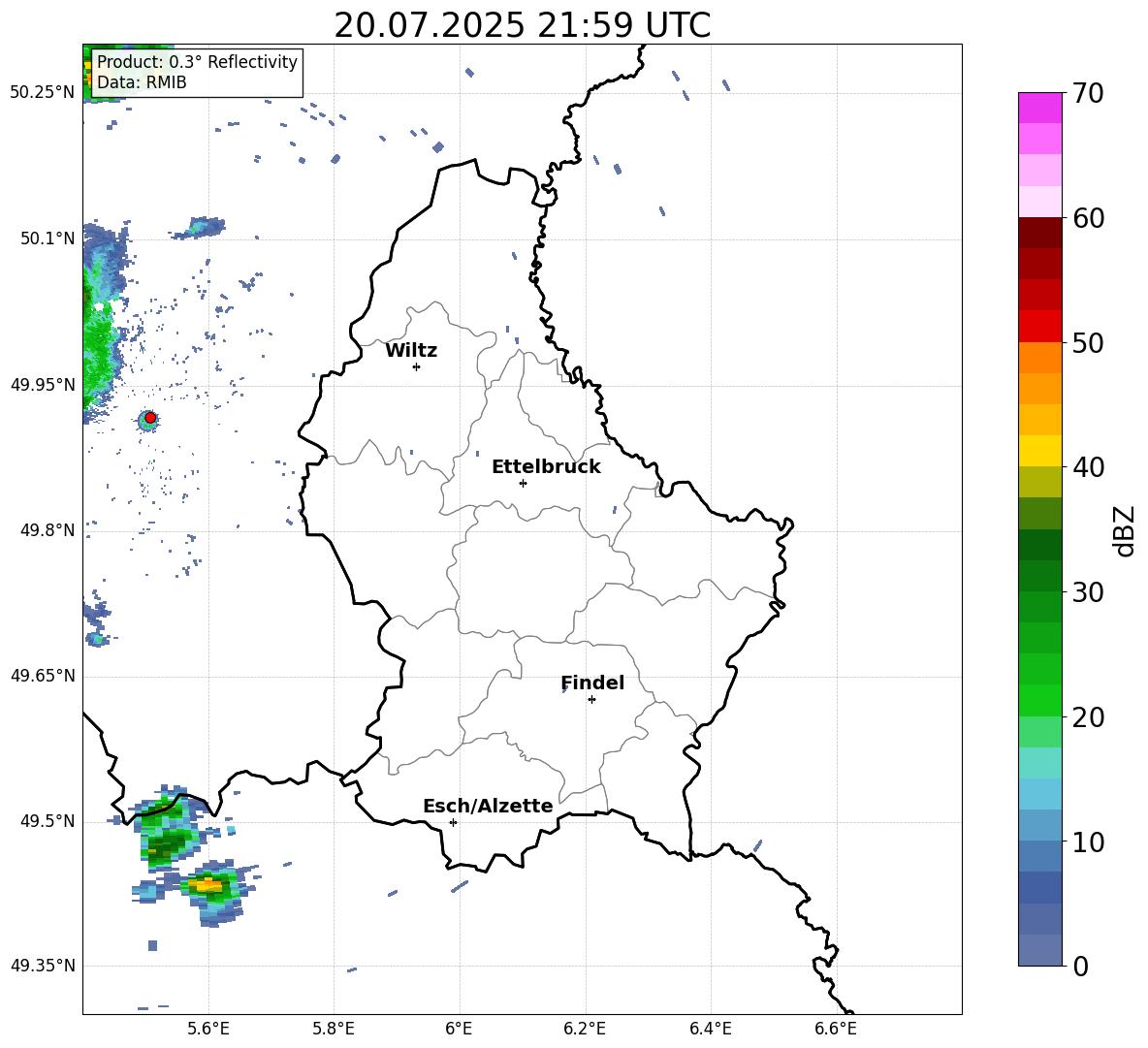Click the colorbar tick value 40
The width and height of the screenshot is (1148, 1048).
click(x=1088, y=467)
